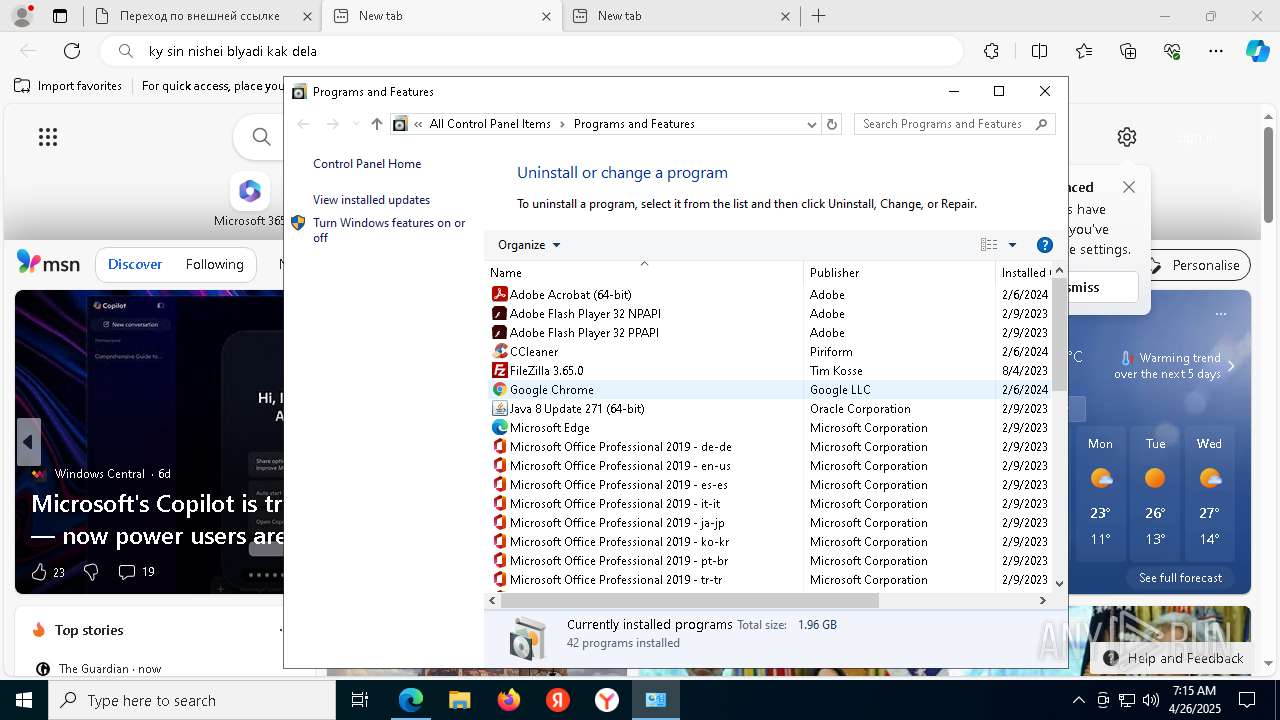Click the horizontal scrollbar of the programs list
This screenshot has height=720, width=1280.
point(689,601)
